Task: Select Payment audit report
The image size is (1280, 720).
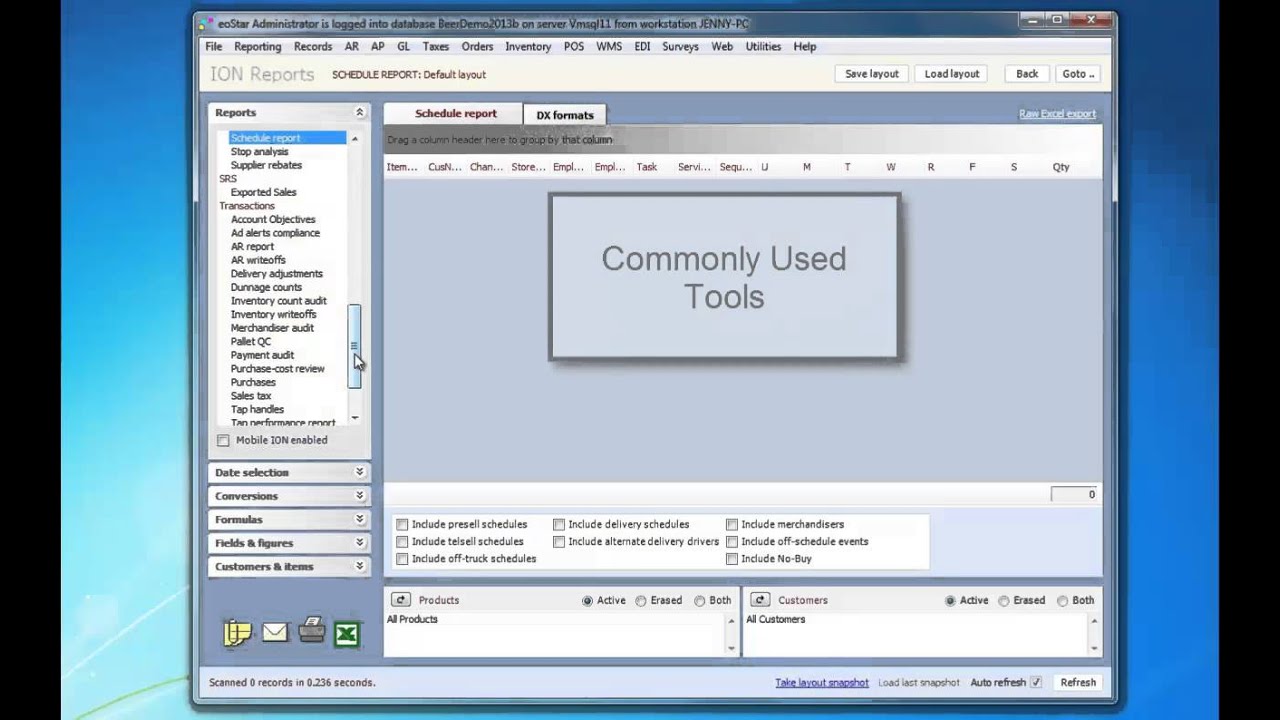Action: [262, 355]
